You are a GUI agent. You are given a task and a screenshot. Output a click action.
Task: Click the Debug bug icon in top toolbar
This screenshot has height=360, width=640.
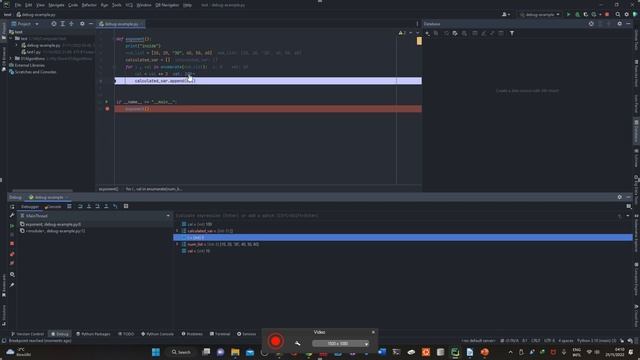tap(577, 15)
